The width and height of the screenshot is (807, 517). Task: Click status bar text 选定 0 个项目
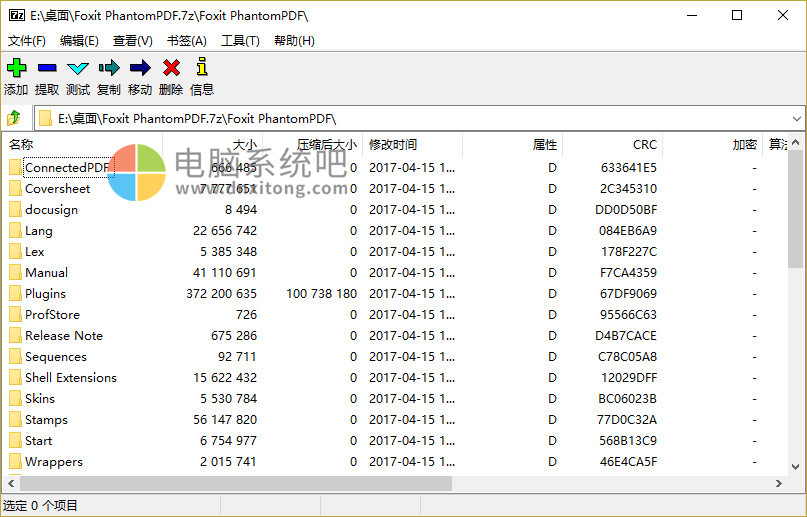(x=40, y=506)
